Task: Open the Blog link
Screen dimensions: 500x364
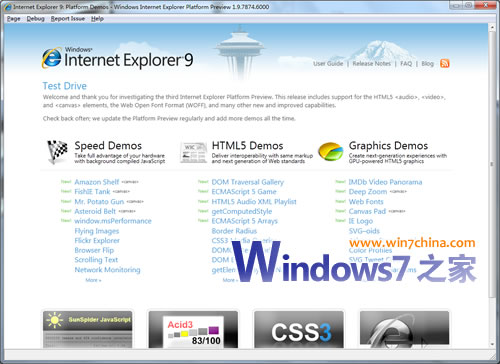Action: [427, 63]
